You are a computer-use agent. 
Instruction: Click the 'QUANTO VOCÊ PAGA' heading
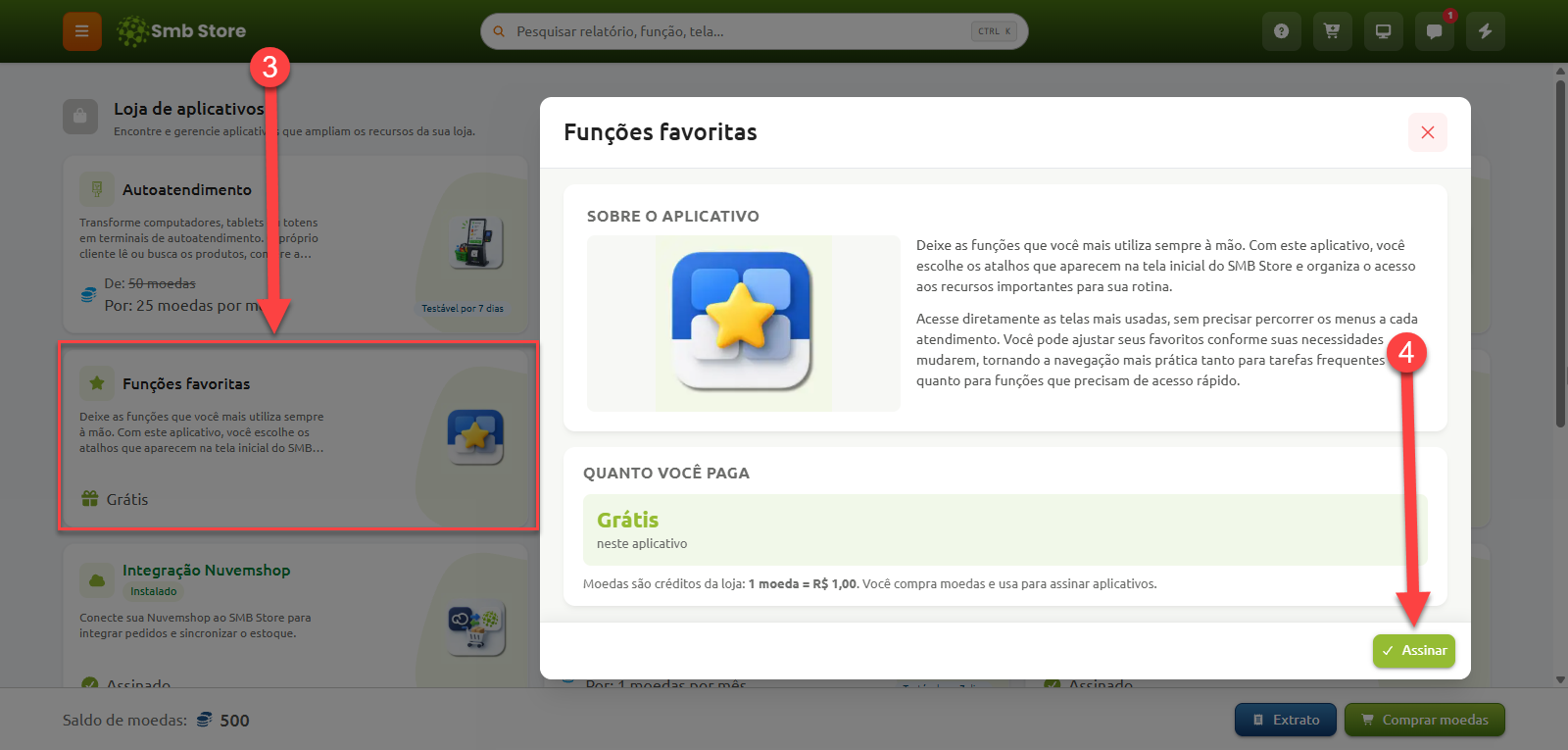(666, 473)
